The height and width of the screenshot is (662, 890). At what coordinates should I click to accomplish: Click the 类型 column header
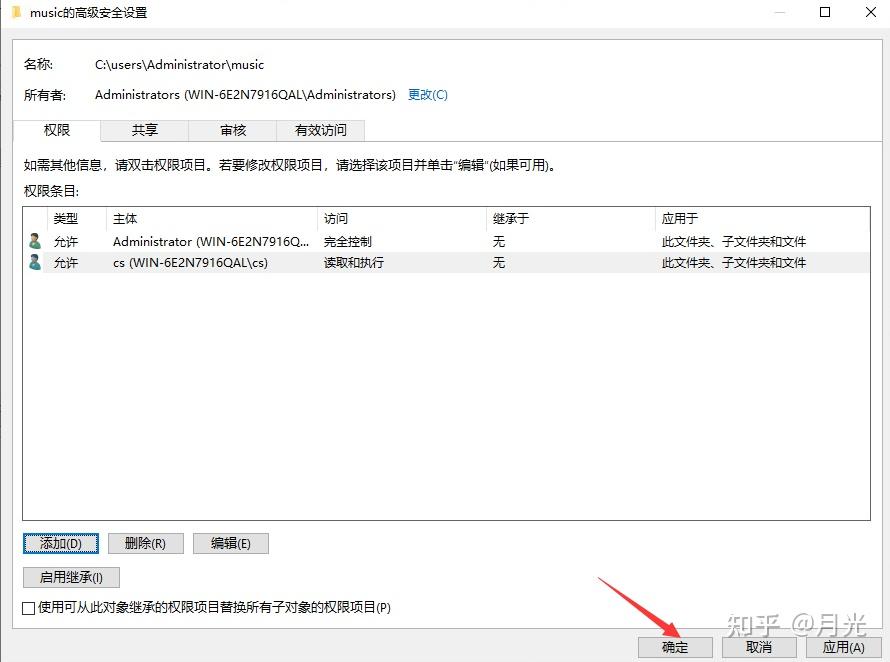66,218
